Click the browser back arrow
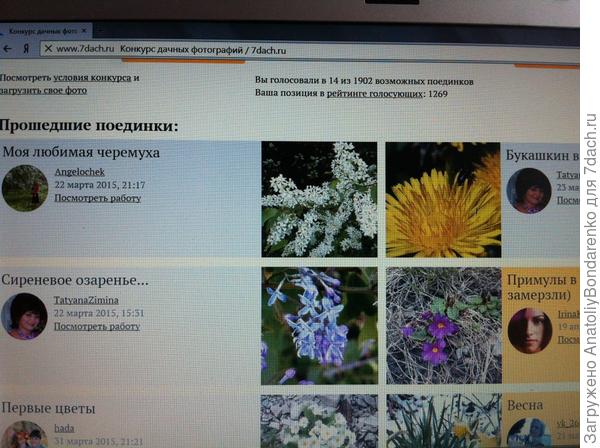600x448 pixels. [8, 48]
